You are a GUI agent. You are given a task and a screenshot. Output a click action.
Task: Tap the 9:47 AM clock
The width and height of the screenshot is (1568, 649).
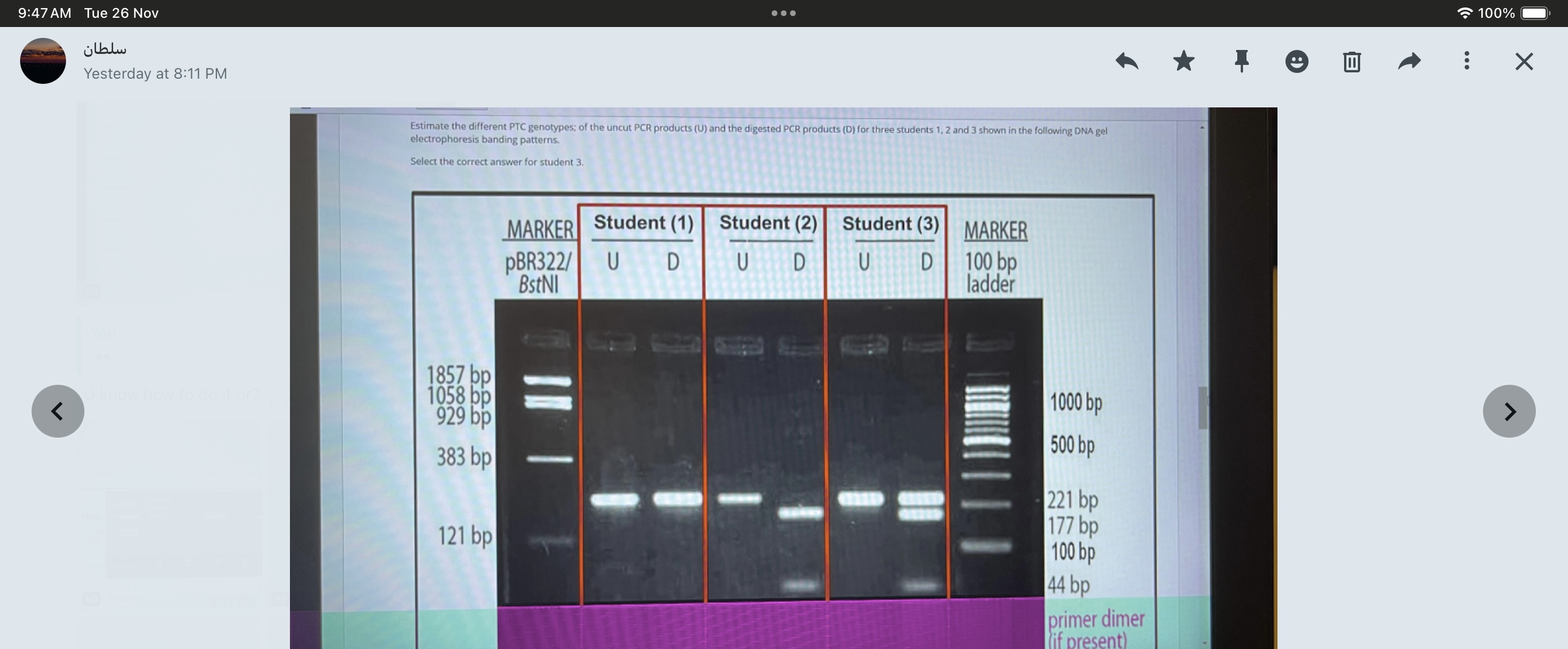44,13
